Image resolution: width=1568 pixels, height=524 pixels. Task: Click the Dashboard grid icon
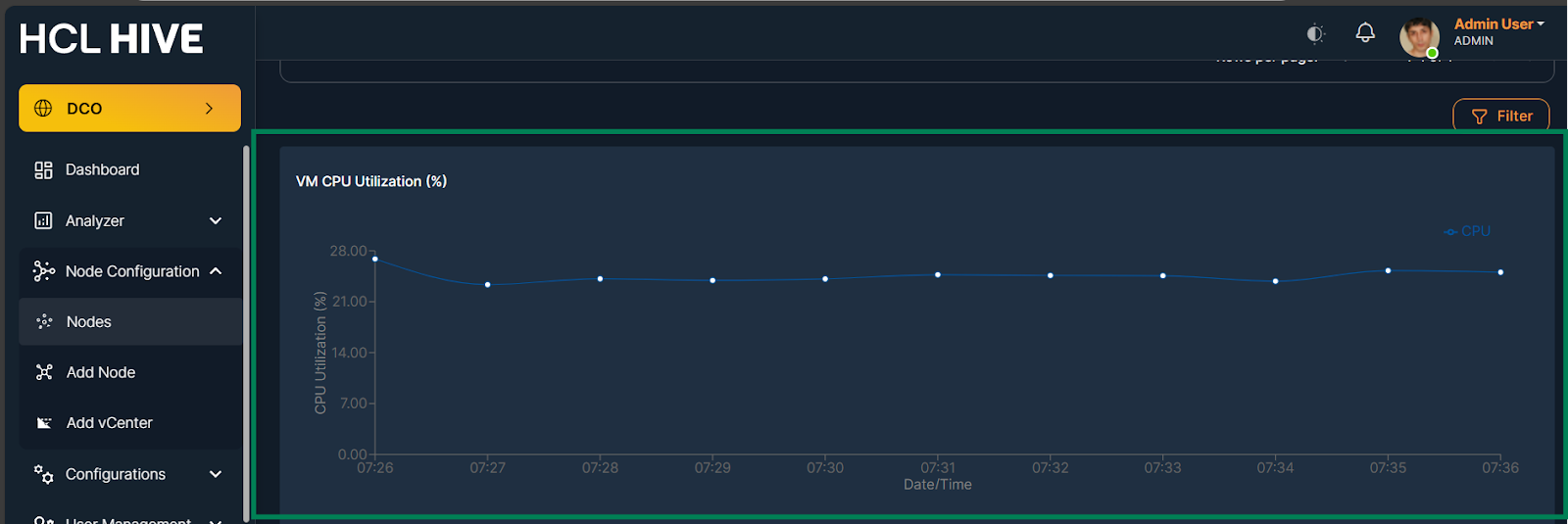(x=43, y=169)
